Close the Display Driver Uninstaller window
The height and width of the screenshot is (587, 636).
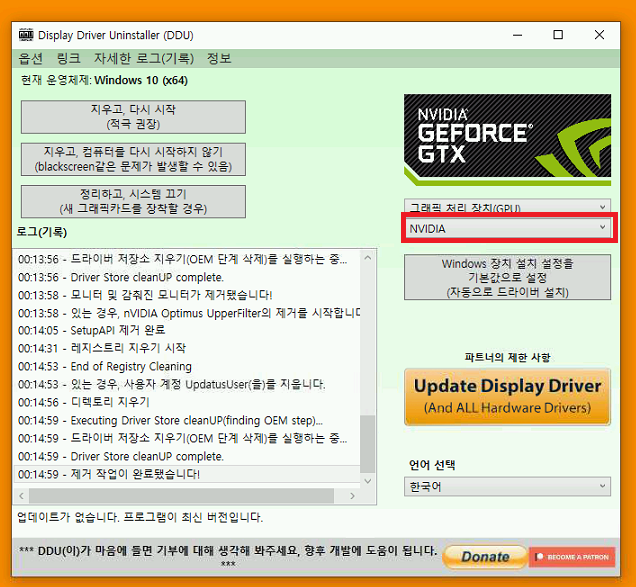[599, 35]
